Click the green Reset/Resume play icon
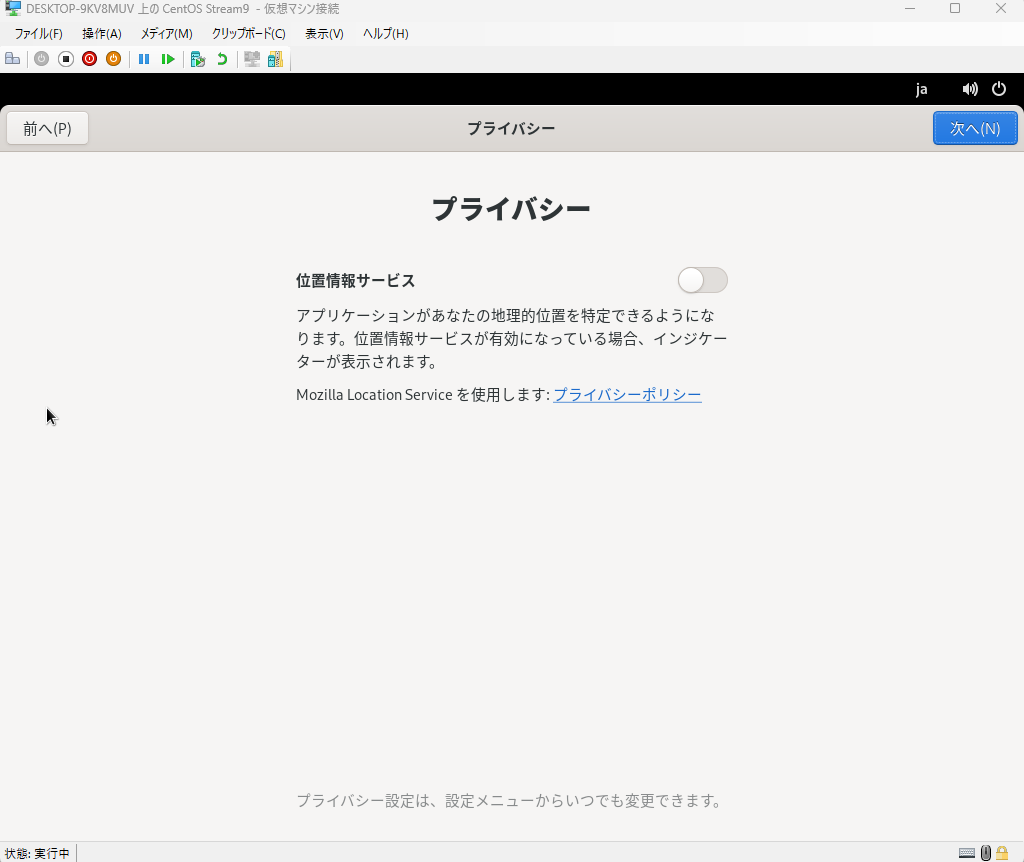 point(168,59)
